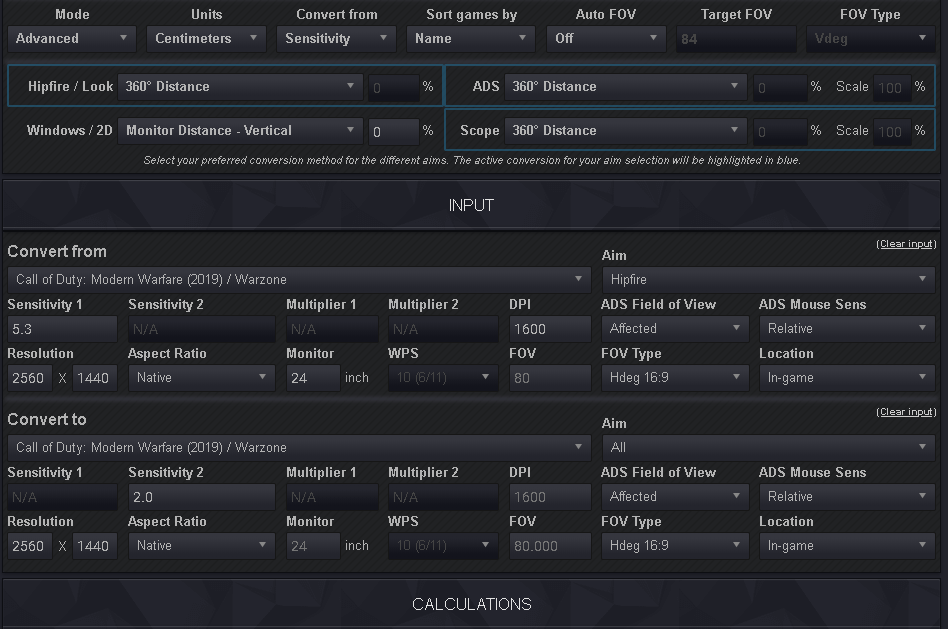Click Convert to Sensitivity 2 field showing 2.0

coord(201,497)
